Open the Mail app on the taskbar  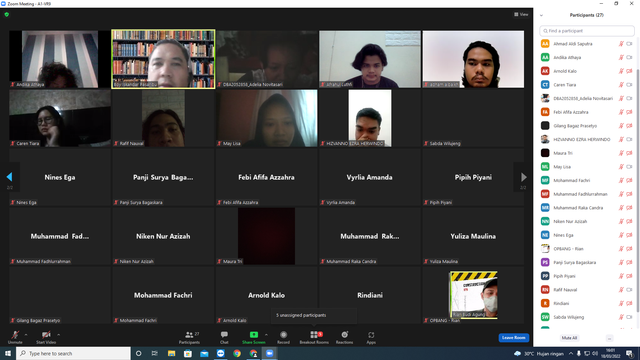pos(204,353)
